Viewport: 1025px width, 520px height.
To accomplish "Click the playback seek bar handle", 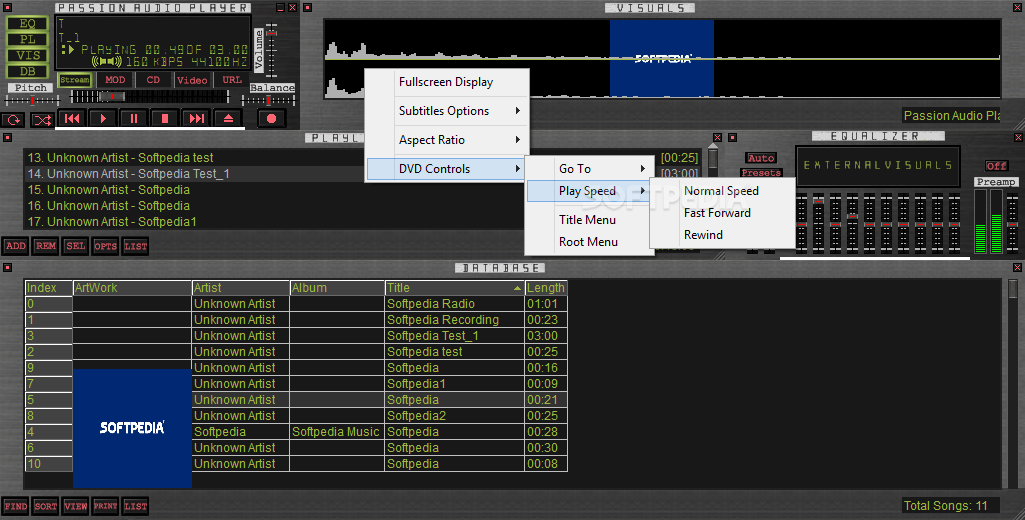I will click(112, 96).
